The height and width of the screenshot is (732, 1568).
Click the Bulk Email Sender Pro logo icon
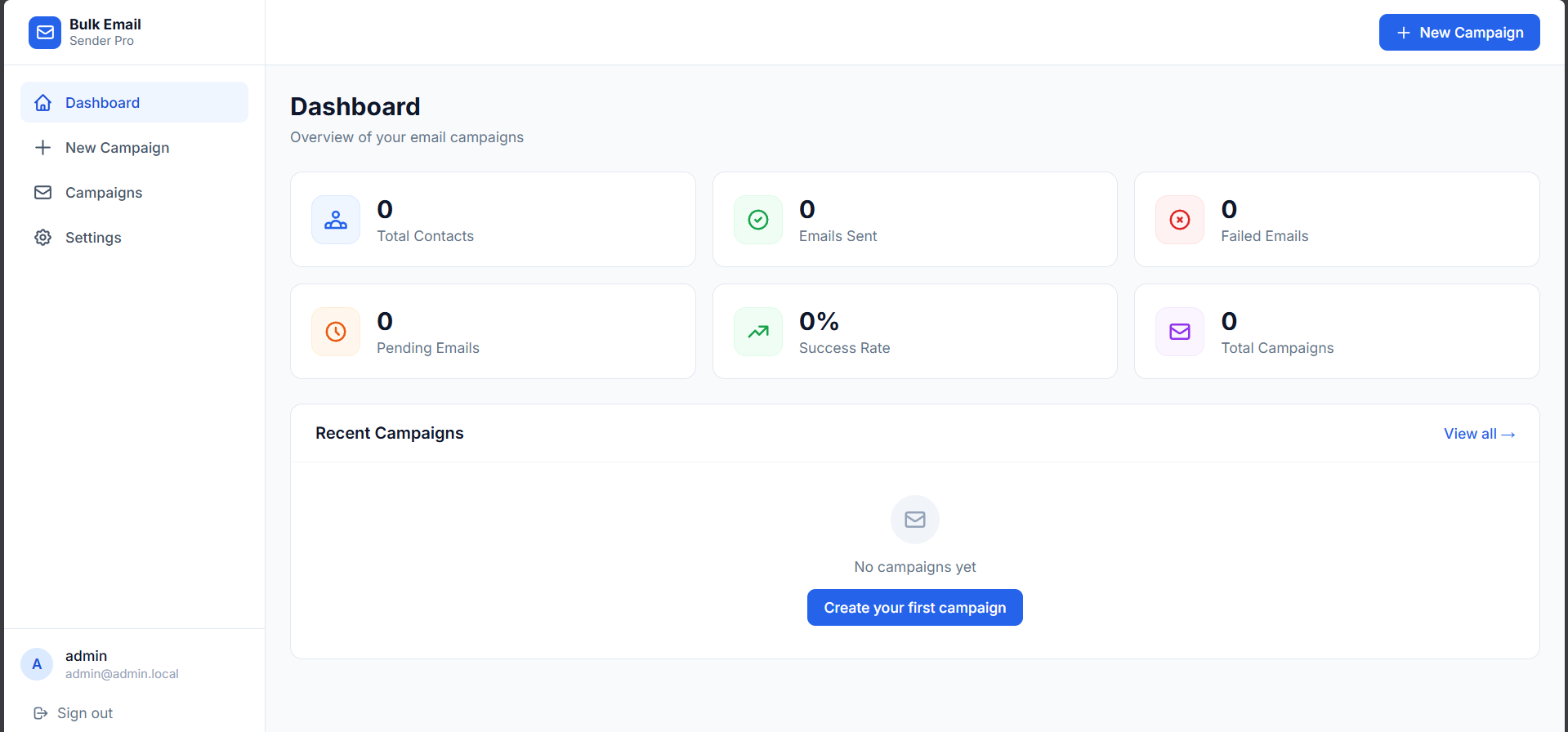coord(45,33)
